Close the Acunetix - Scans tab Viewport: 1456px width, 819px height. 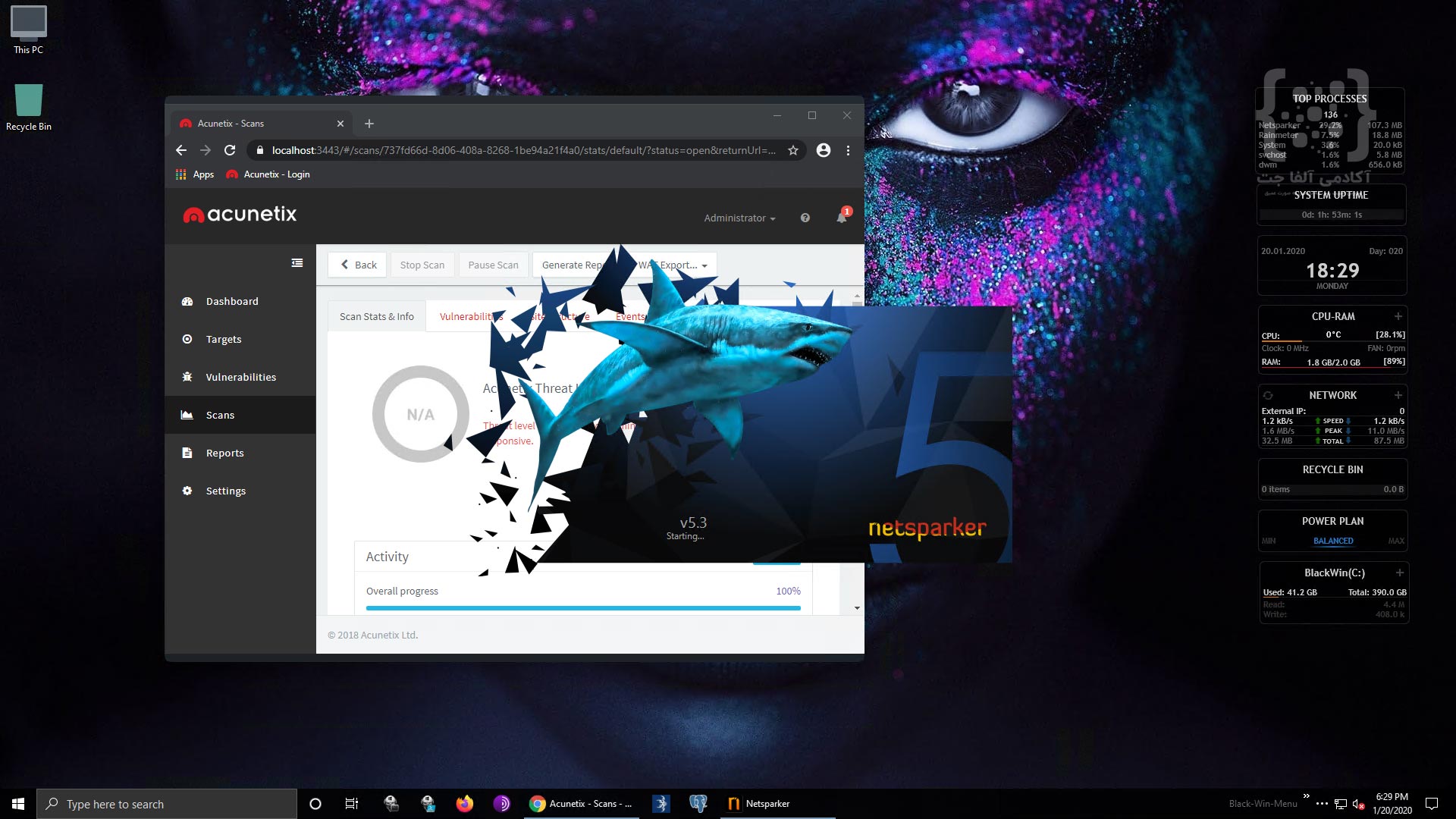[340, 124]
